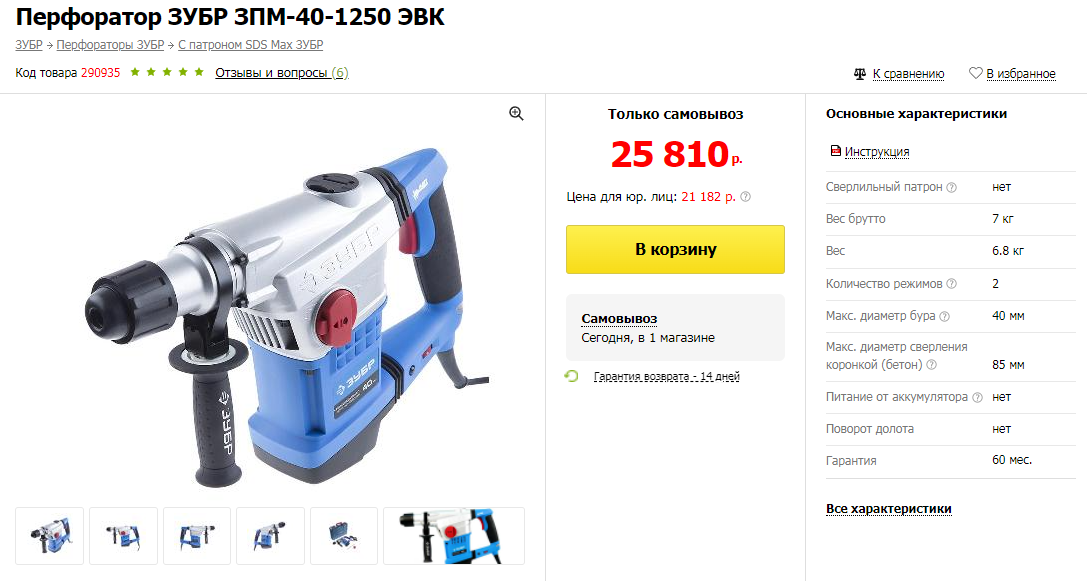Click the Самовывоз pickup link

tap(619, 319)
